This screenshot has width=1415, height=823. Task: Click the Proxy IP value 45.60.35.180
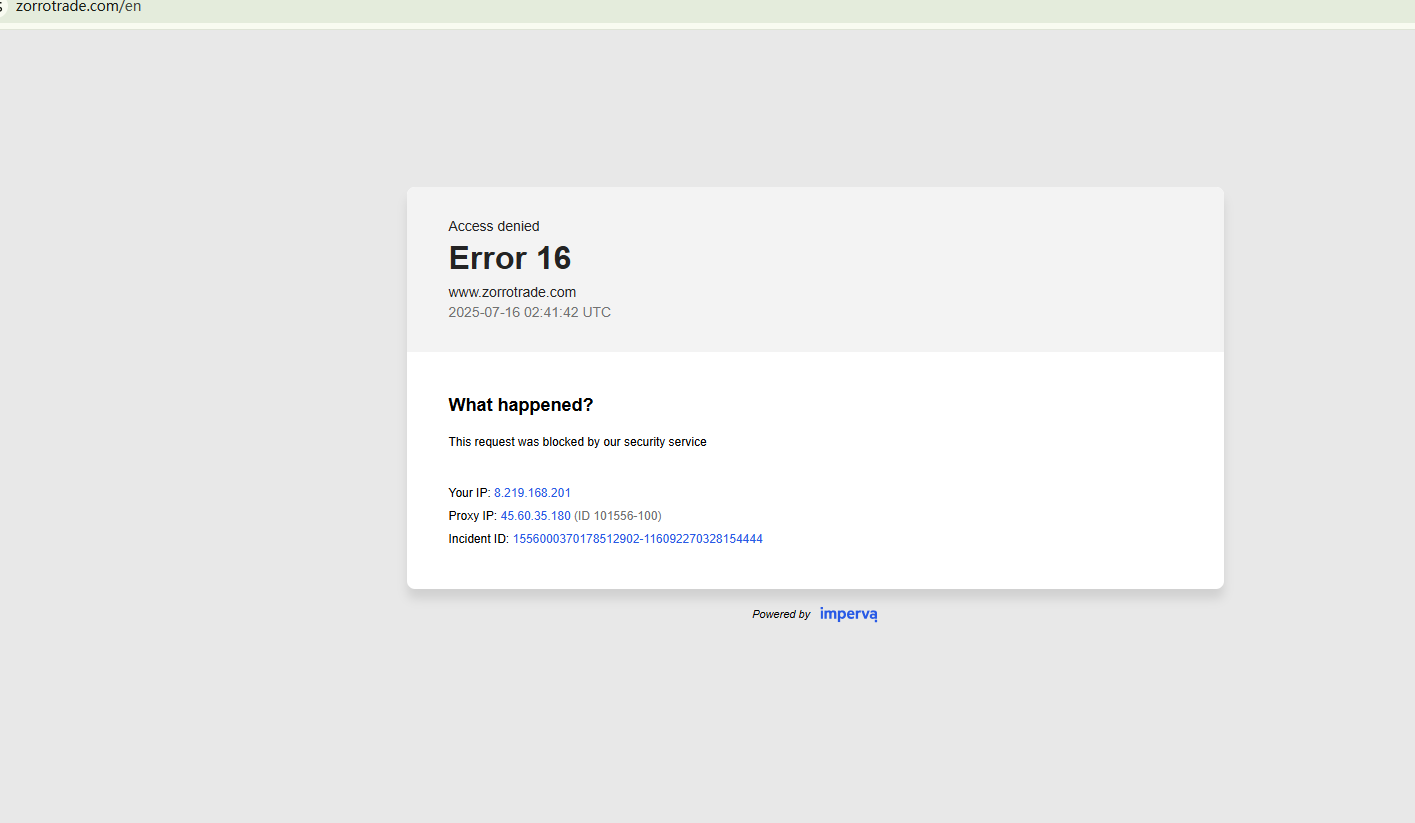(535, 516)
